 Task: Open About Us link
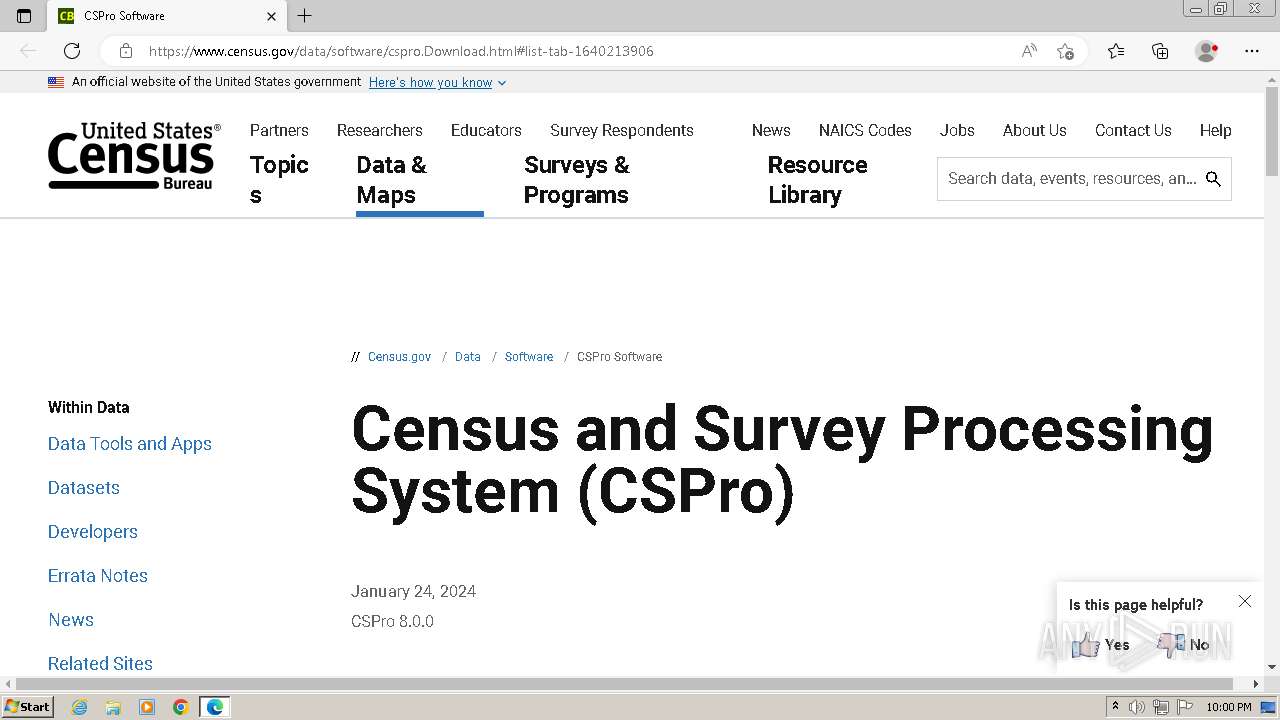(x=1035, y=130)
